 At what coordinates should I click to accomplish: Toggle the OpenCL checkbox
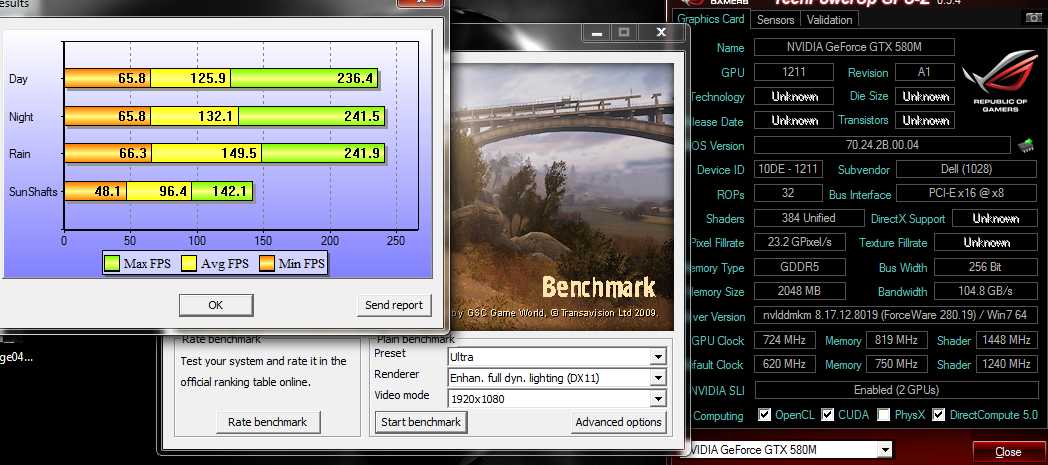tap(765, 415)
